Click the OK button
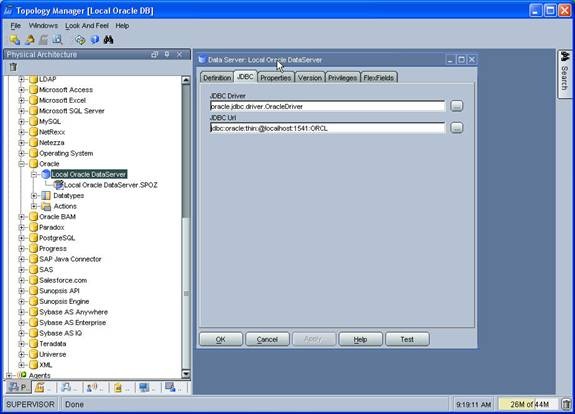 pyautogui.click(x=220, y=339)
